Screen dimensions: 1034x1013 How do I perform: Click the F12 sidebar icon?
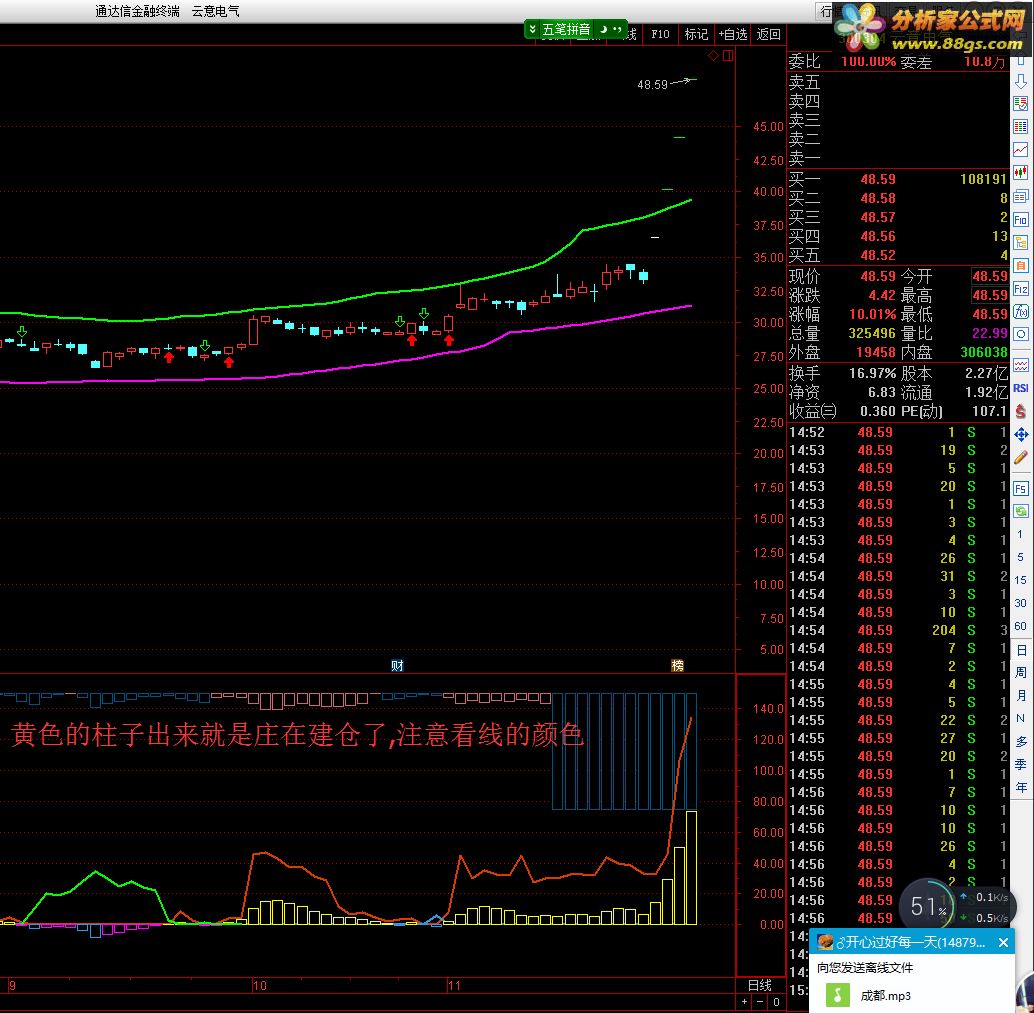(x=1021, y=289)
